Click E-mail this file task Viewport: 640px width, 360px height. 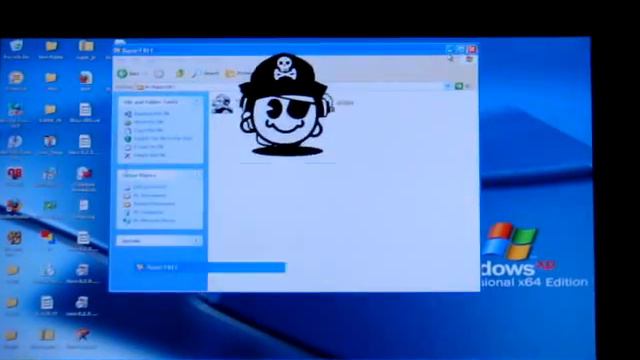(144, 147)
